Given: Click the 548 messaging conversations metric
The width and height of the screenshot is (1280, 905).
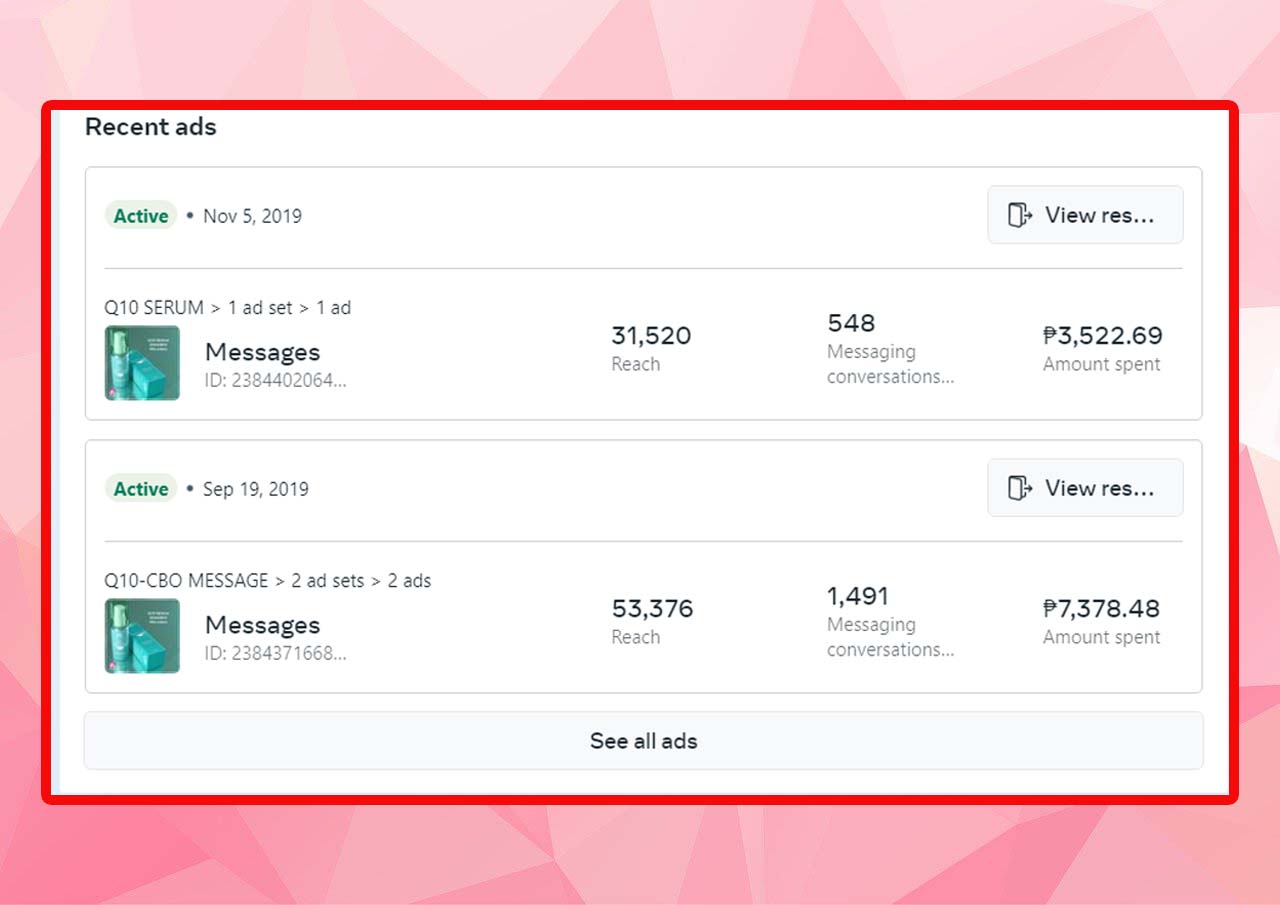Looking at the screenshot, I should (x=851, y=323).
